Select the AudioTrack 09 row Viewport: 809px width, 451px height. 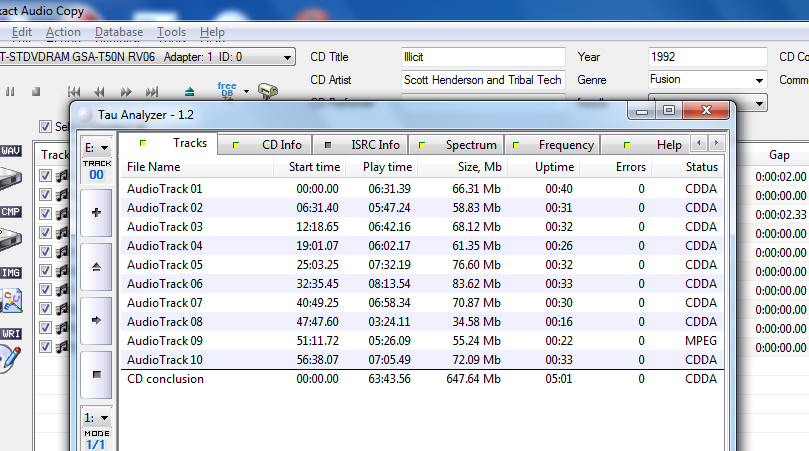pyautogui.click(x=422, y=341)
